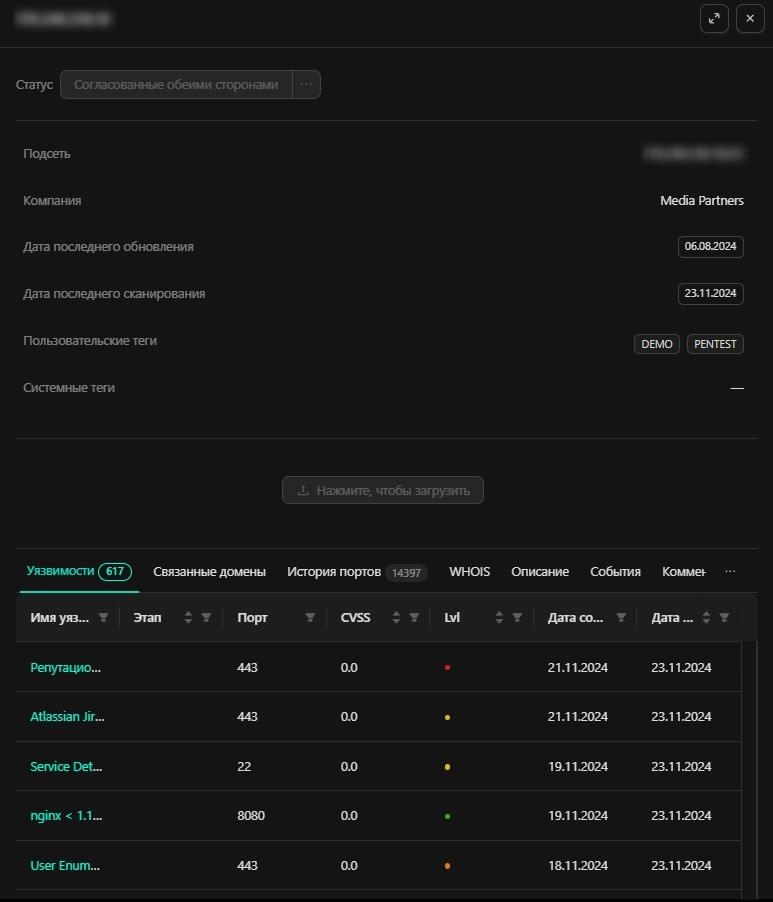Filter the vulnerability name column

(103, 618)
